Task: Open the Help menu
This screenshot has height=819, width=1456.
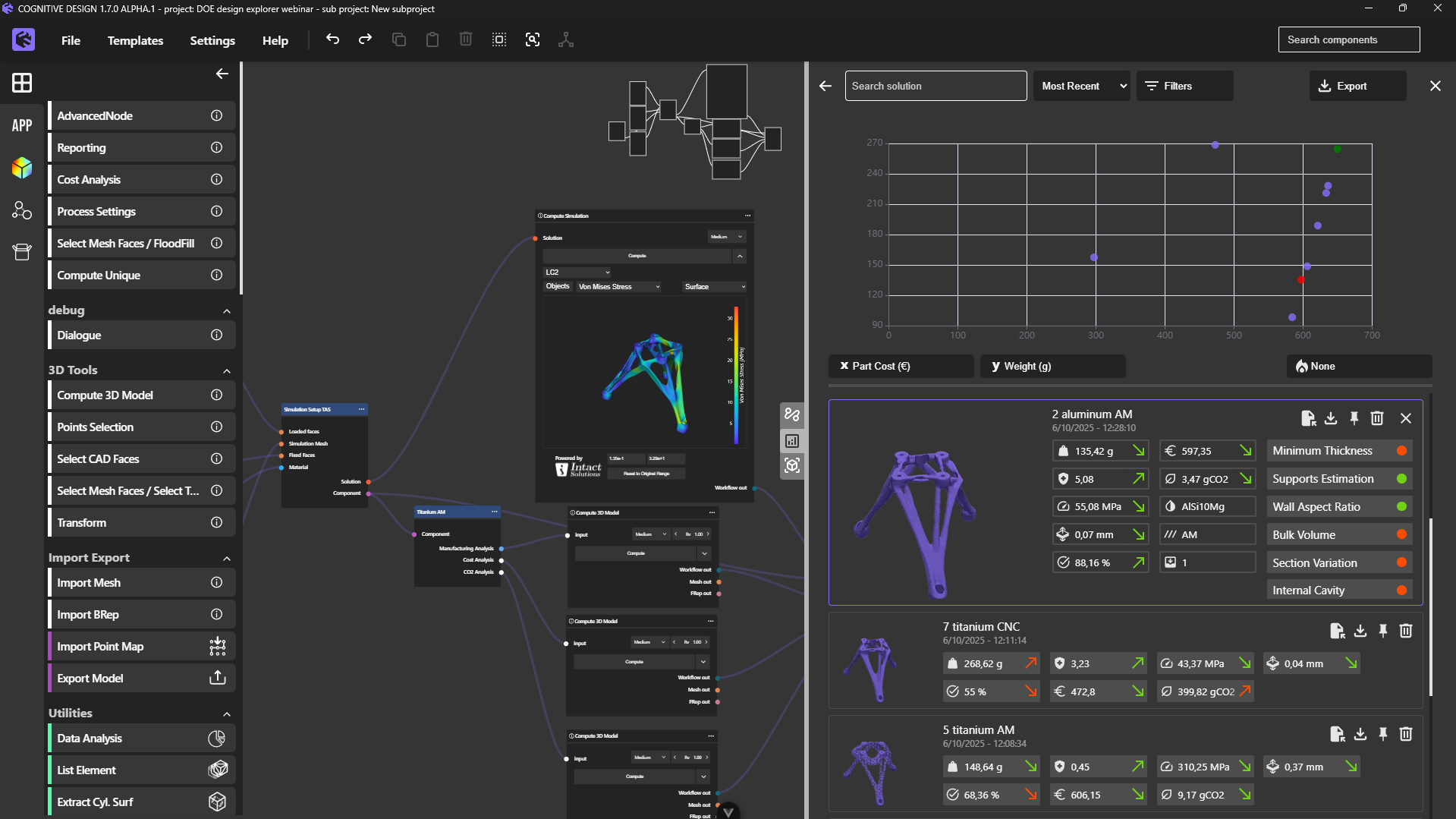Action: [x=275, y=40]
